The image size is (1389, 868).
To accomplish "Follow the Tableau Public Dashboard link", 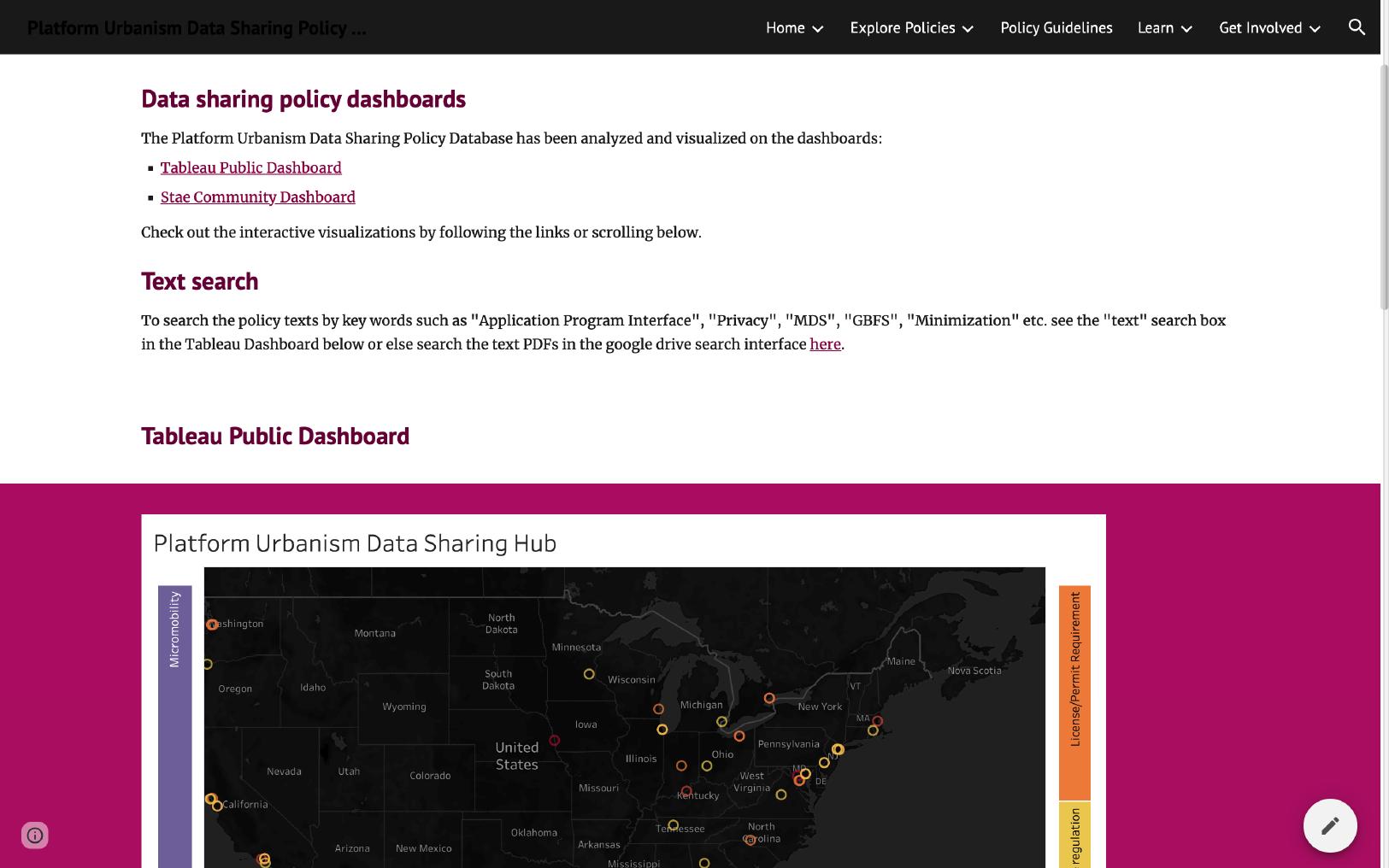I will pos(250,167).
